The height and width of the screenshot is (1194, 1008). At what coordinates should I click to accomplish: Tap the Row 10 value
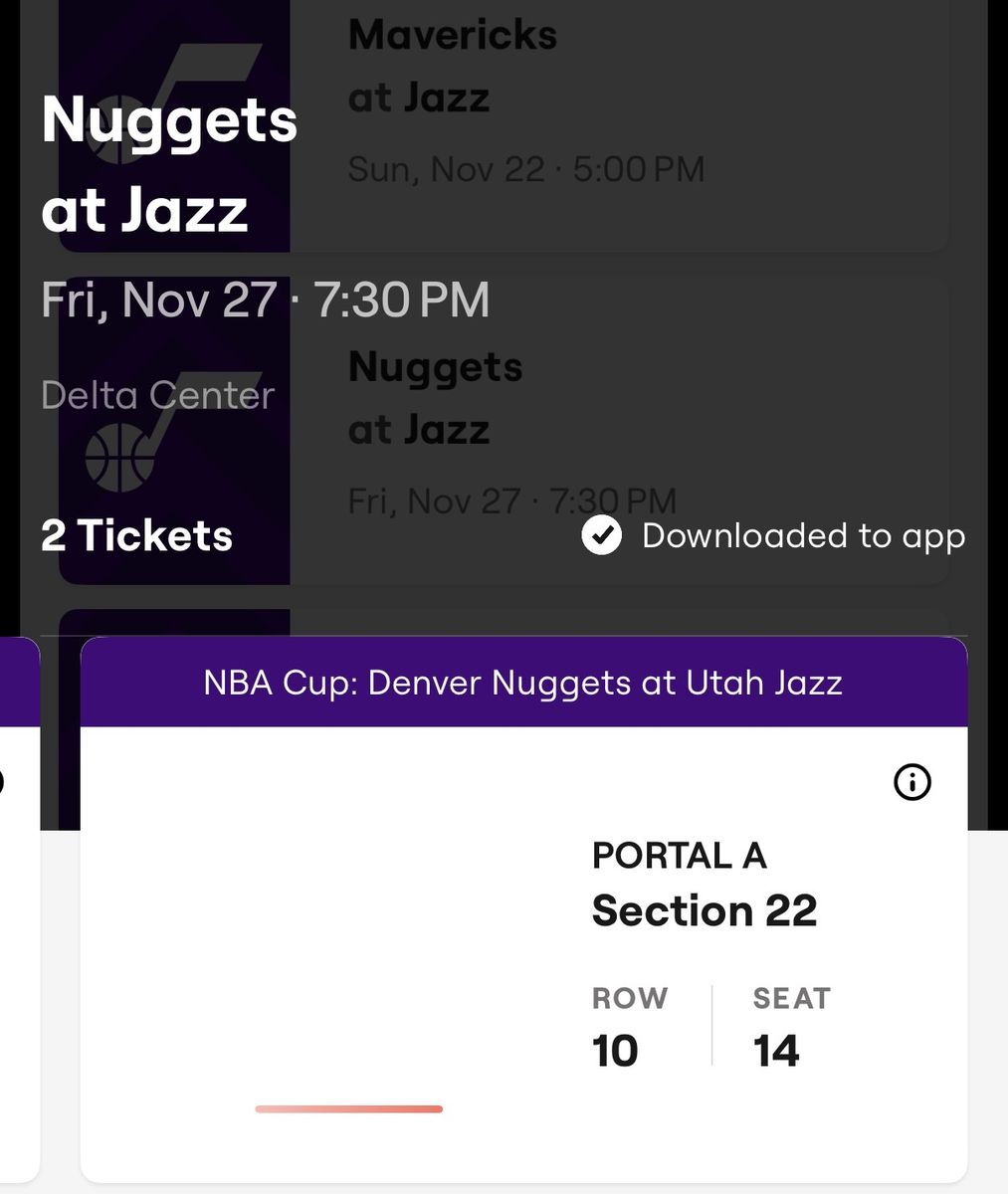point(615,1051)
